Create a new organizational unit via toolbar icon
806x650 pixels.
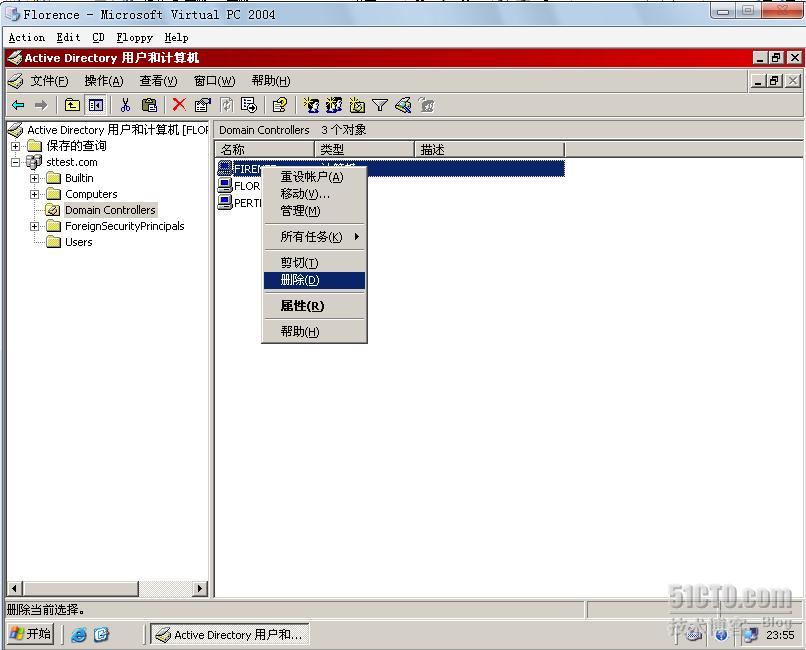coord(357,105)
